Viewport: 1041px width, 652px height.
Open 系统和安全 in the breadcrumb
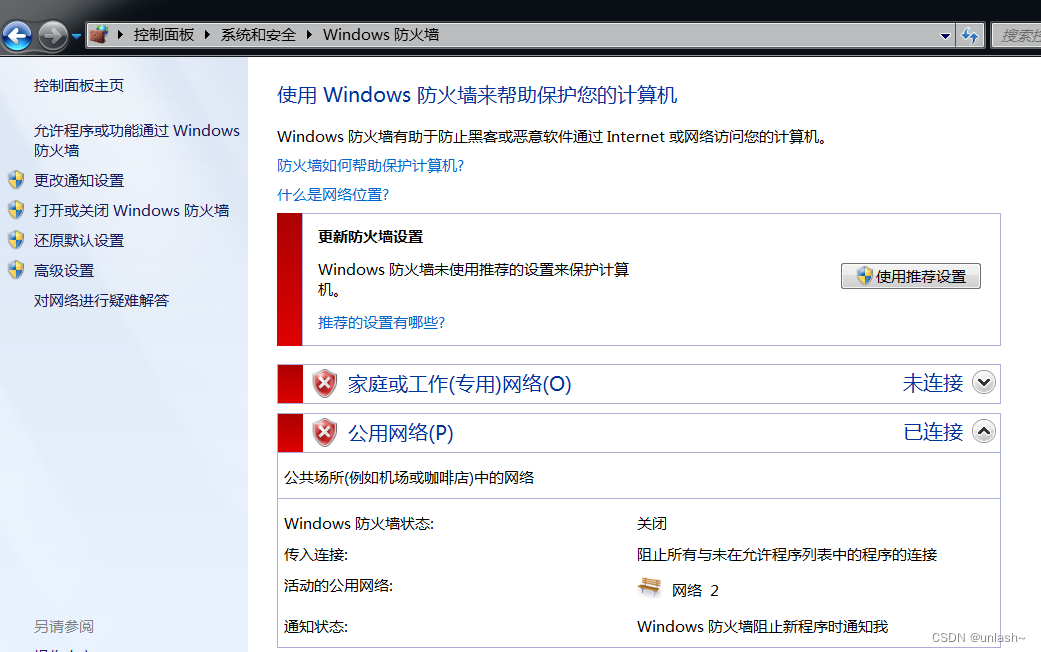click(258, 35)
